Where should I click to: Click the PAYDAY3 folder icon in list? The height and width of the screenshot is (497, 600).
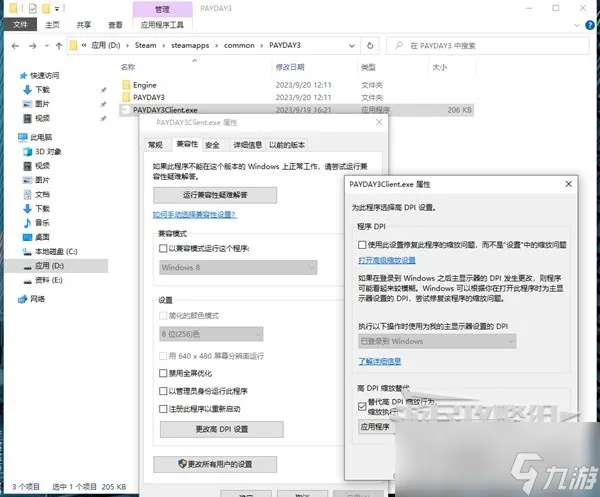click(126, 97)
